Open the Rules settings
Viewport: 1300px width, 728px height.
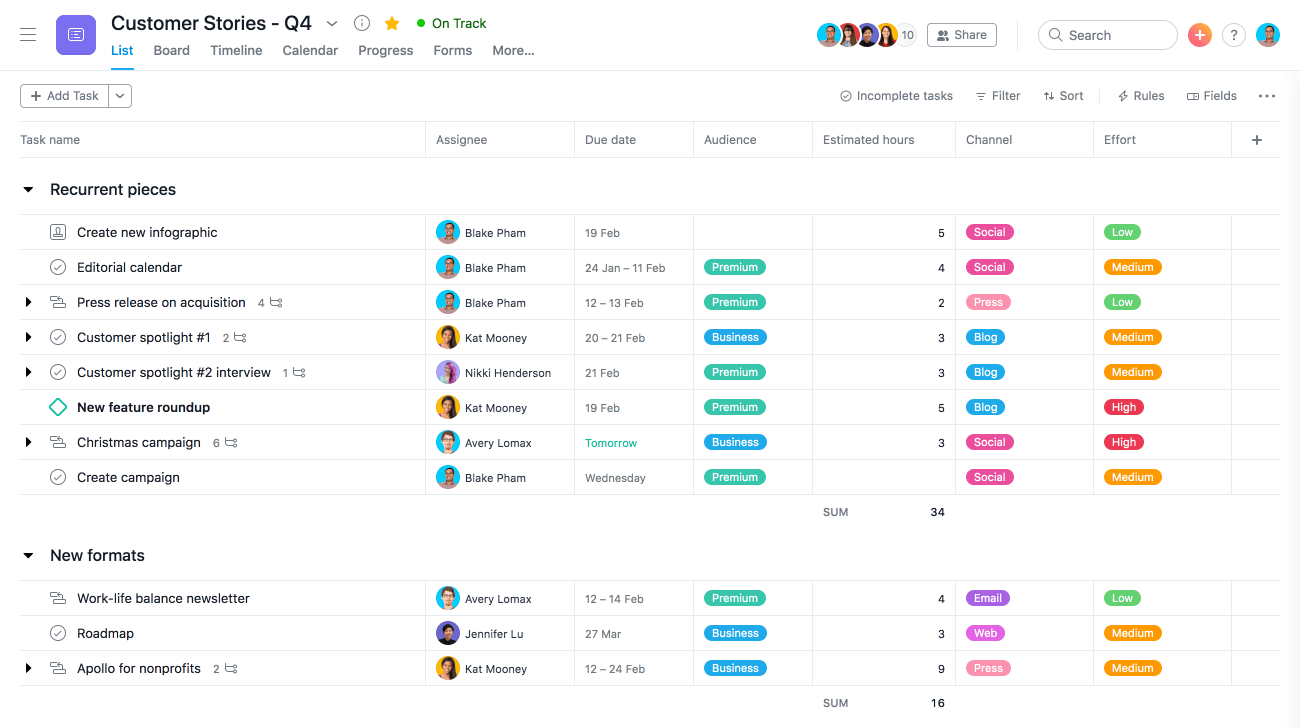[1140, 95]
